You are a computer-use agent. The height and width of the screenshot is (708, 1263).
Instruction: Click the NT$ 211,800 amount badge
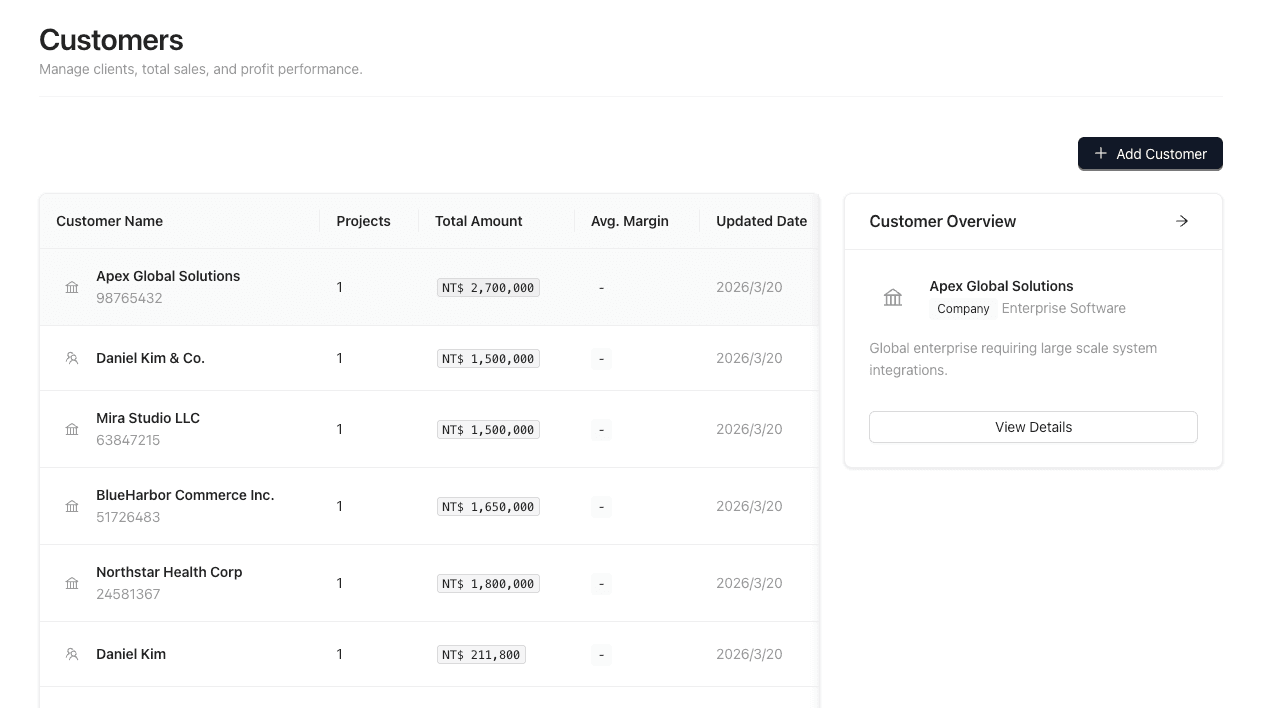coord(481,655)
